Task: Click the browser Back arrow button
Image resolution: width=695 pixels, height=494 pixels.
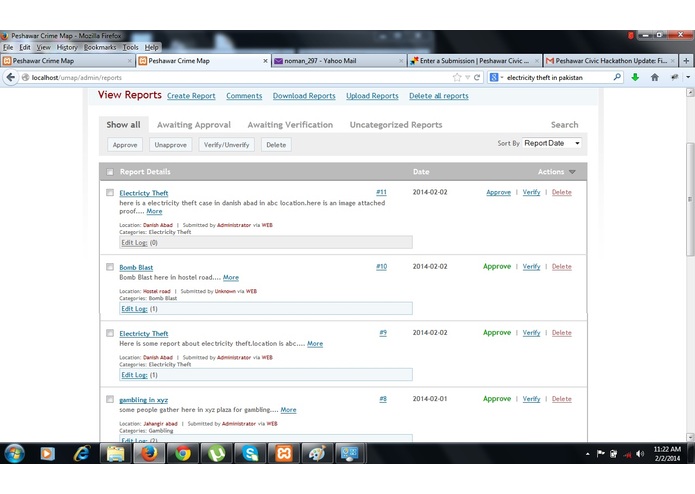Action: tap(10, 78)
